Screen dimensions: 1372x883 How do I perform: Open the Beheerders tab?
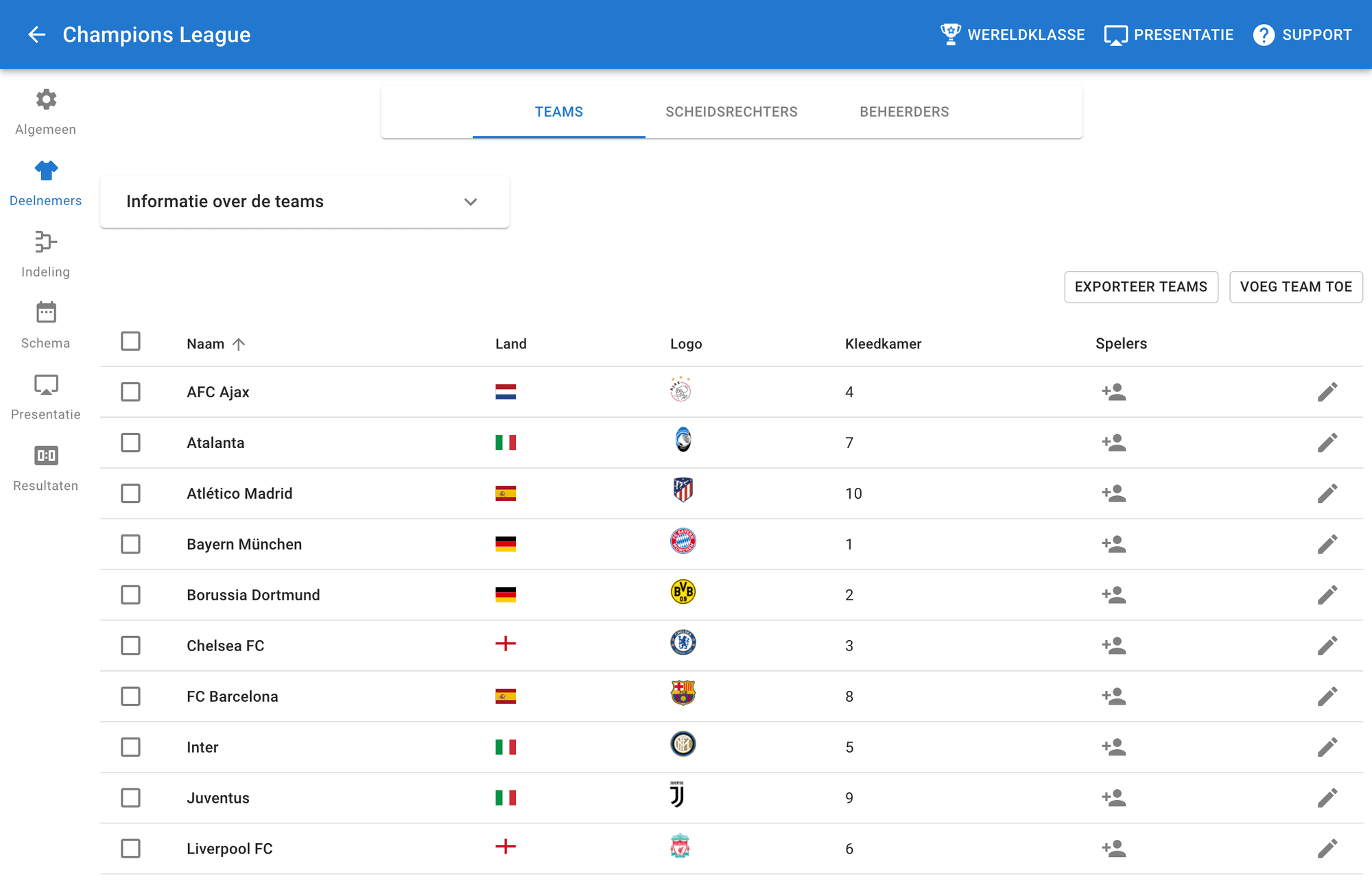click(x=904, y=111)
